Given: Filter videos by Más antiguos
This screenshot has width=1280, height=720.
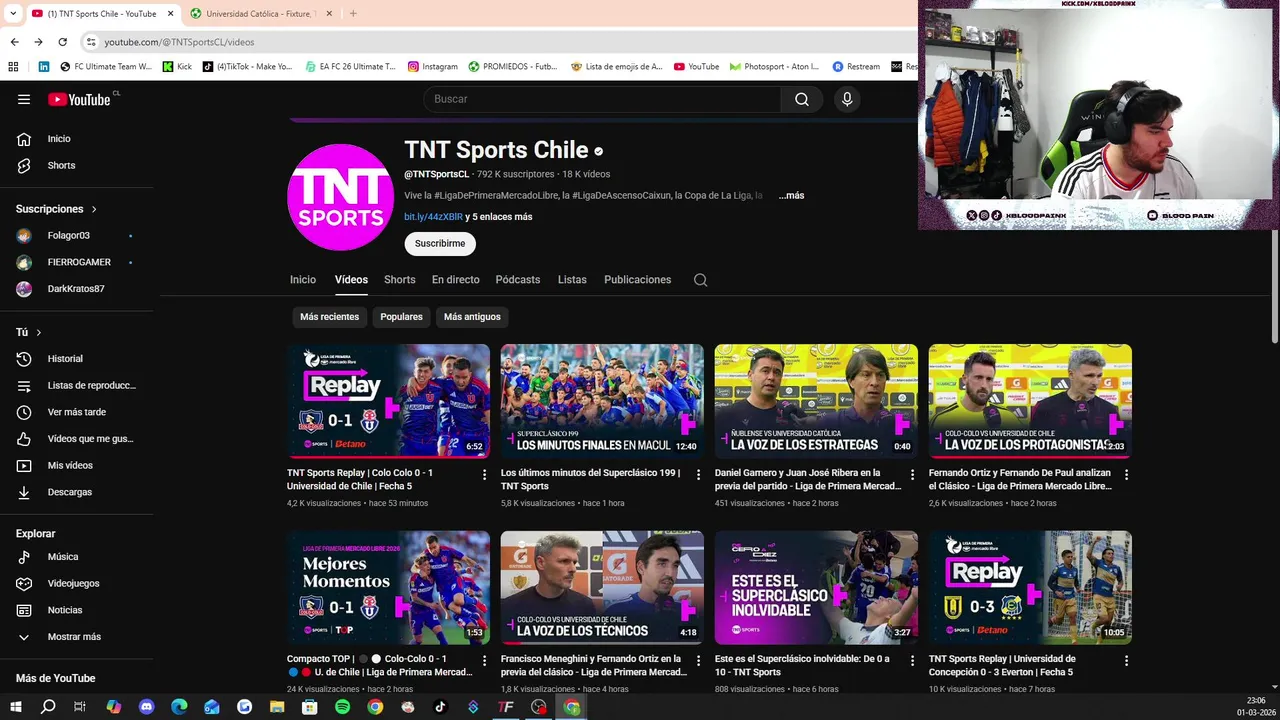Looking at the screenshot, I should [x=472, y=317].
